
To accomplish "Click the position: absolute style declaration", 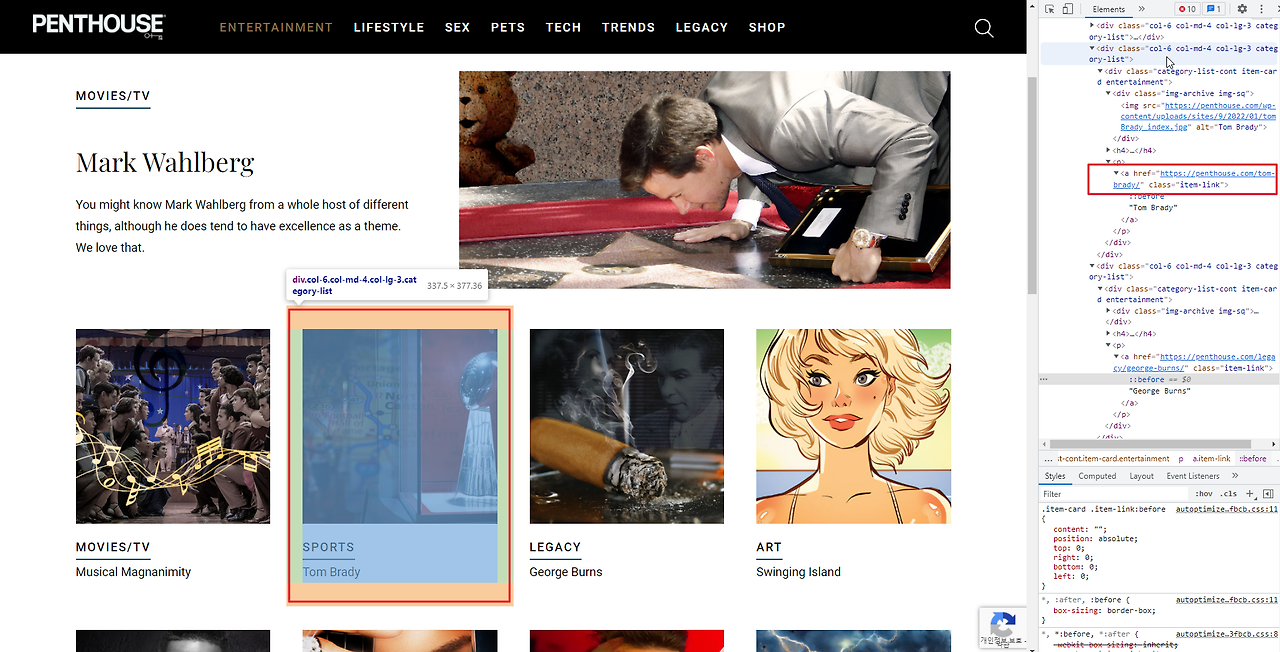I will pos(1095,539).
